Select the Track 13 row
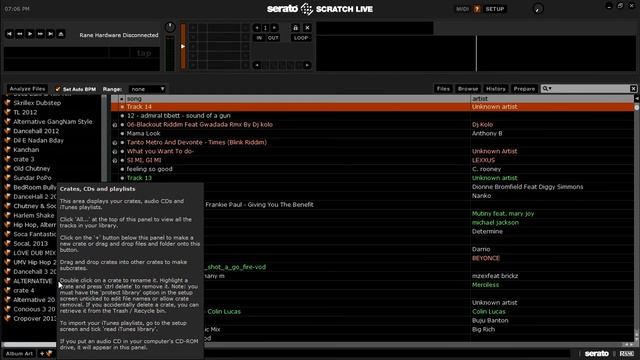This screenshot has width=640, height=360. 372,178
